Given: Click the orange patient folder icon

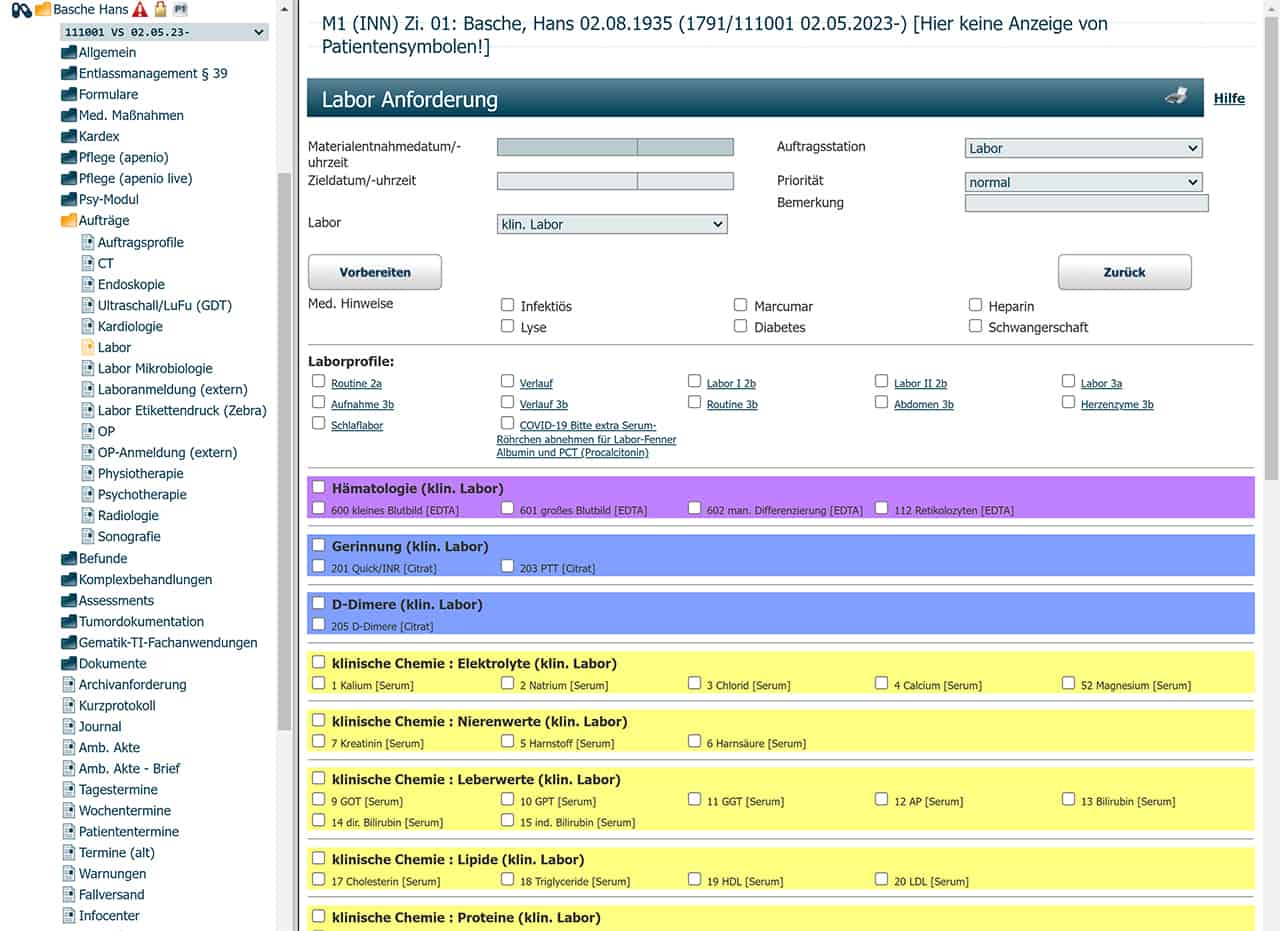Looking at the screenshot, I should (x=42, y=10).
